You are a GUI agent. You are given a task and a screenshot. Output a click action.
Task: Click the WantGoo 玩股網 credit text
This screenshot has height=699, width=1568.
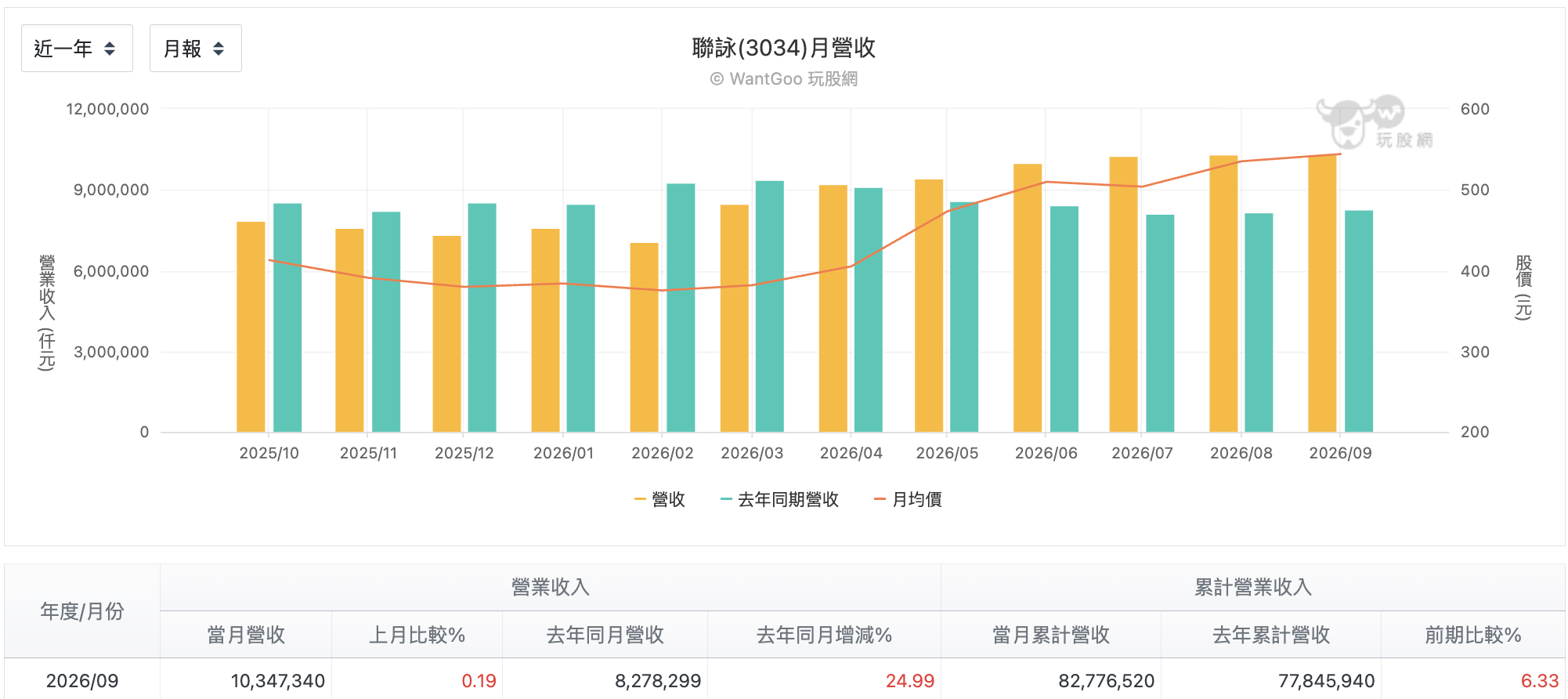784,79
